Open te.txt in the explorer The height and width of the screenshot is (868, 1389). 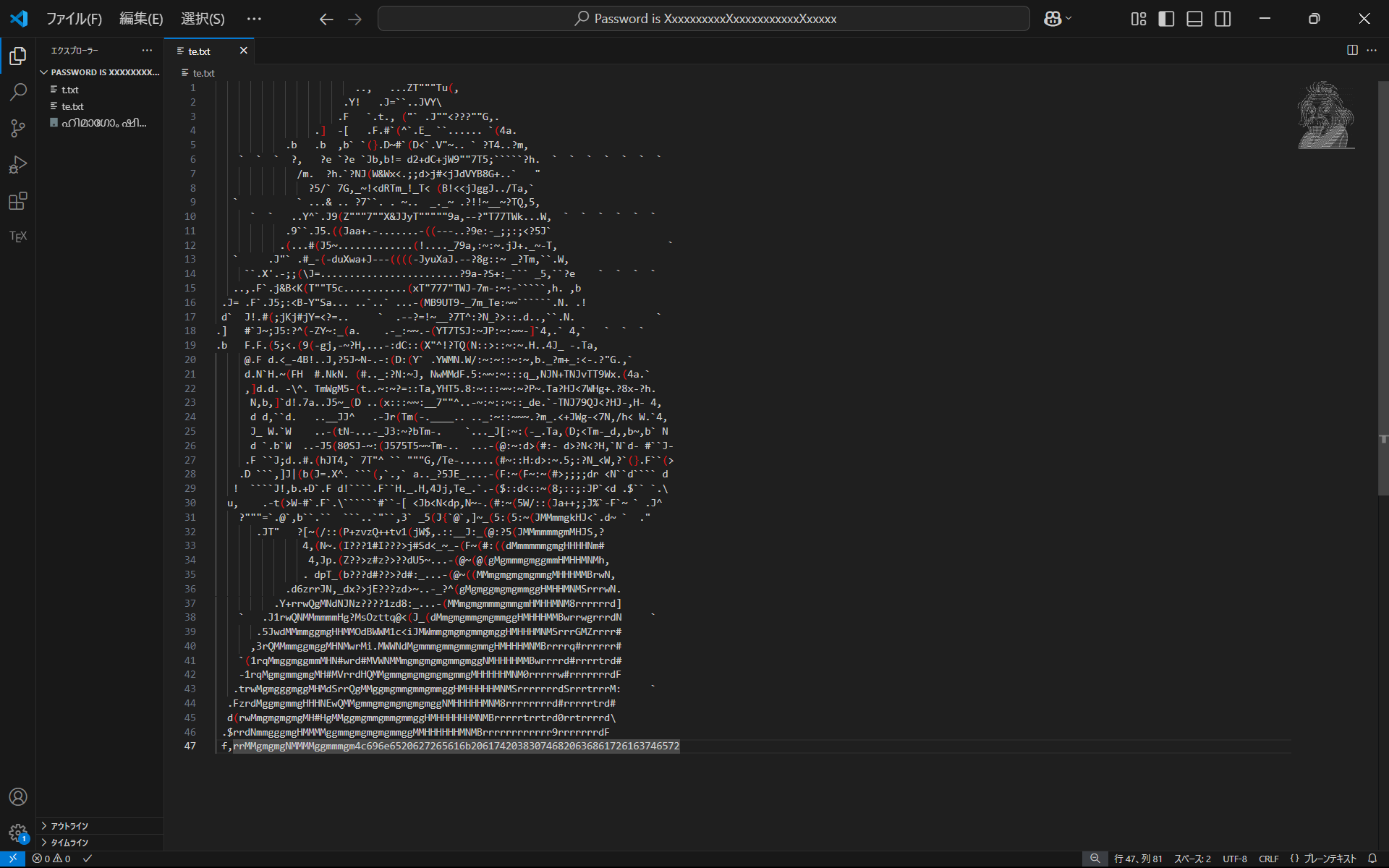100,106
